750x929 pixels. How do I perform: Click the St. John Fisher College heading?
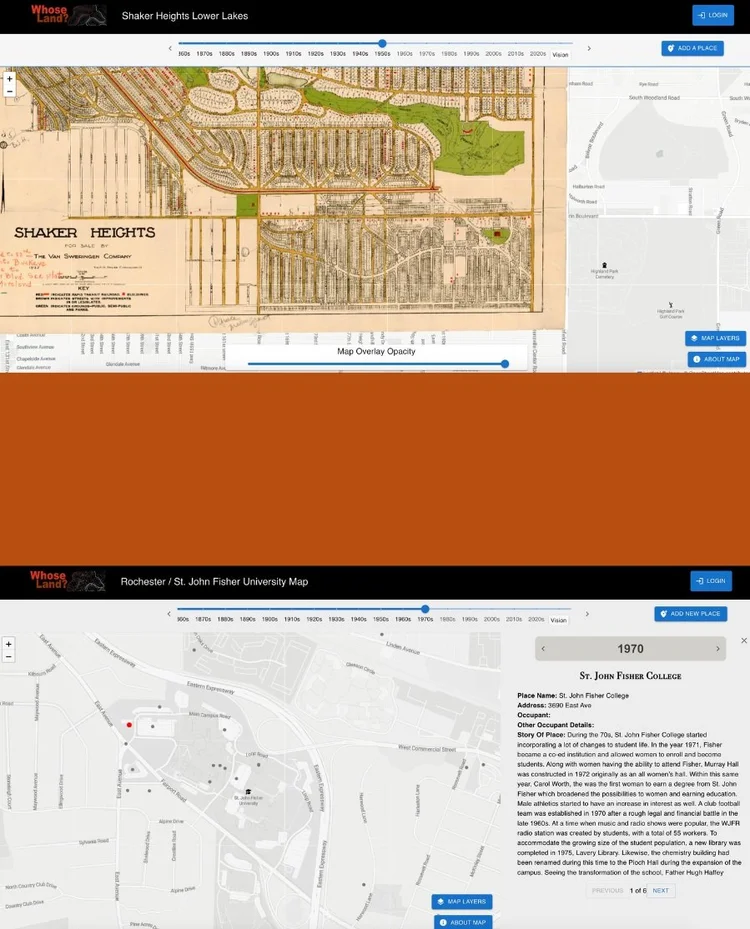630,675
